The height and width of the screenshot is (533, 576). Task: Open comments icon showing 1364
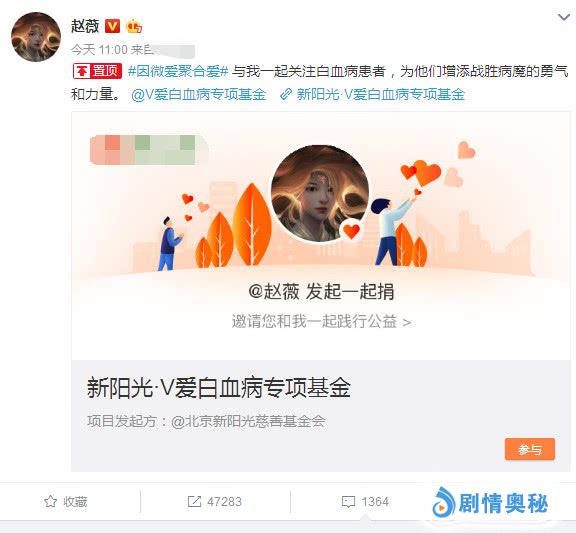coord(348,502)
